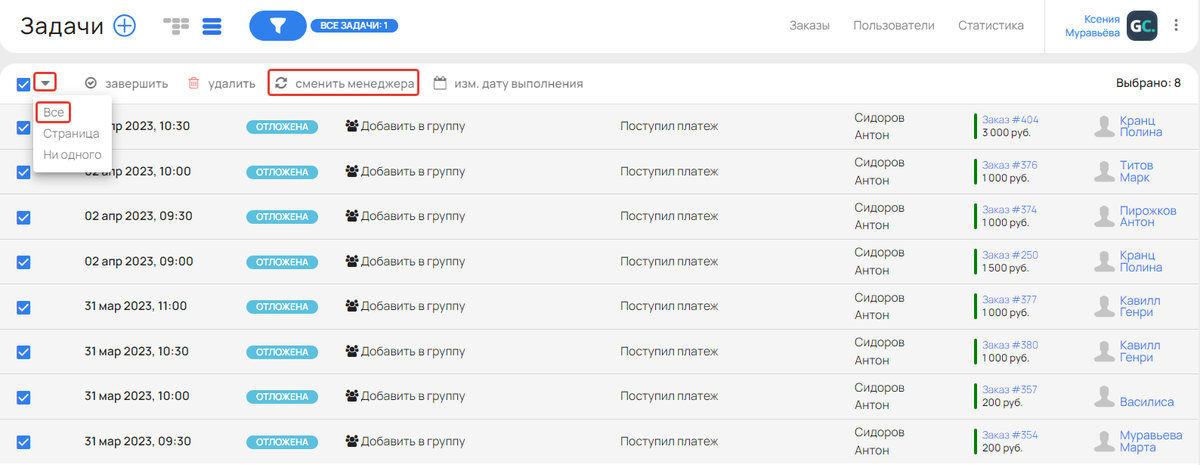Uncheck the task row for order #404
Viewport: 1200px width, 465px height.
point(24,127)
